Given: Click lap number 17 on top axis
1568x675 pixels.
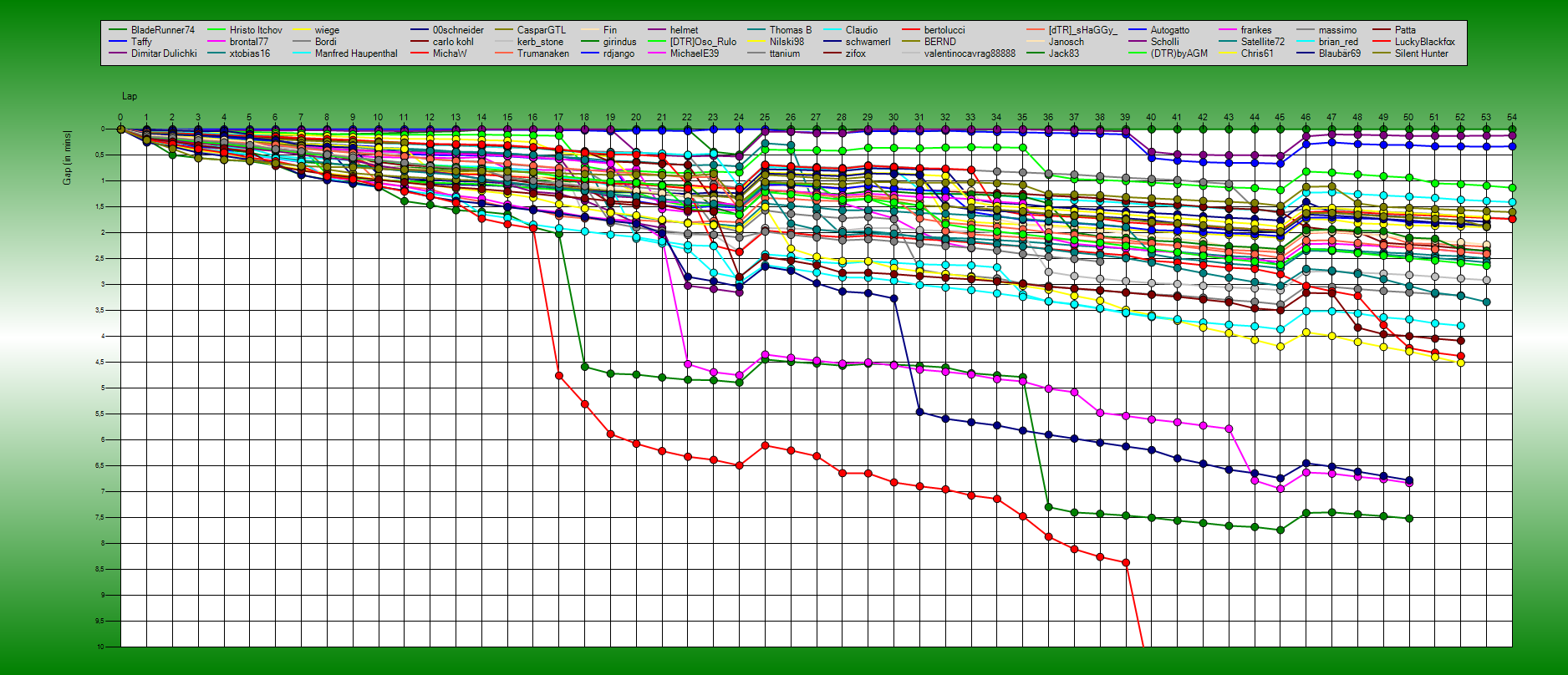Looking at the screenshot, I should pos(558,118).
